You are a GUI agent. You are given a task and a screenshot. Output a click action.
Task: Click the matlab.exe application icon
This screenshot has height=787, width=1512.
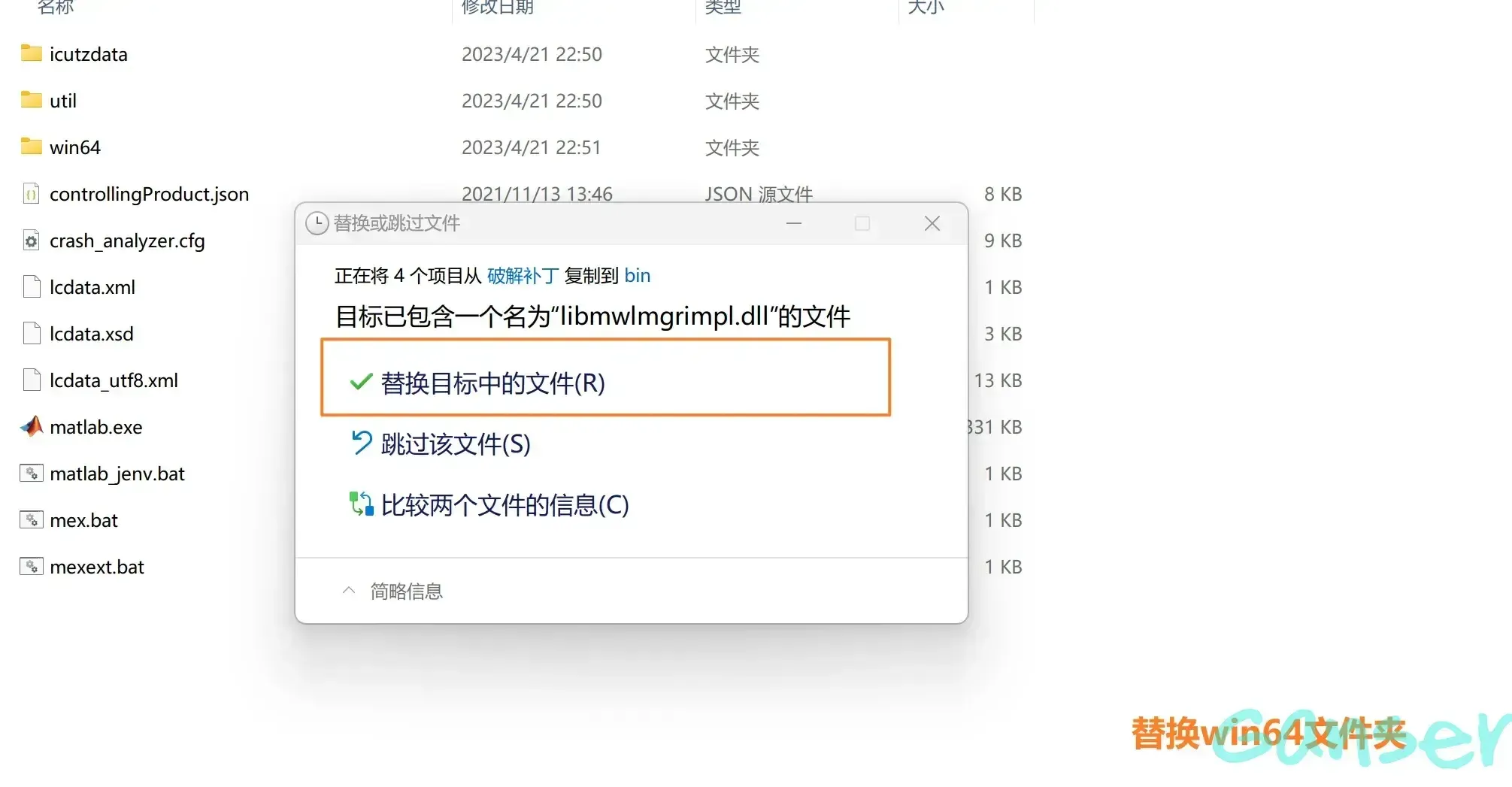[x=31, y=427]
